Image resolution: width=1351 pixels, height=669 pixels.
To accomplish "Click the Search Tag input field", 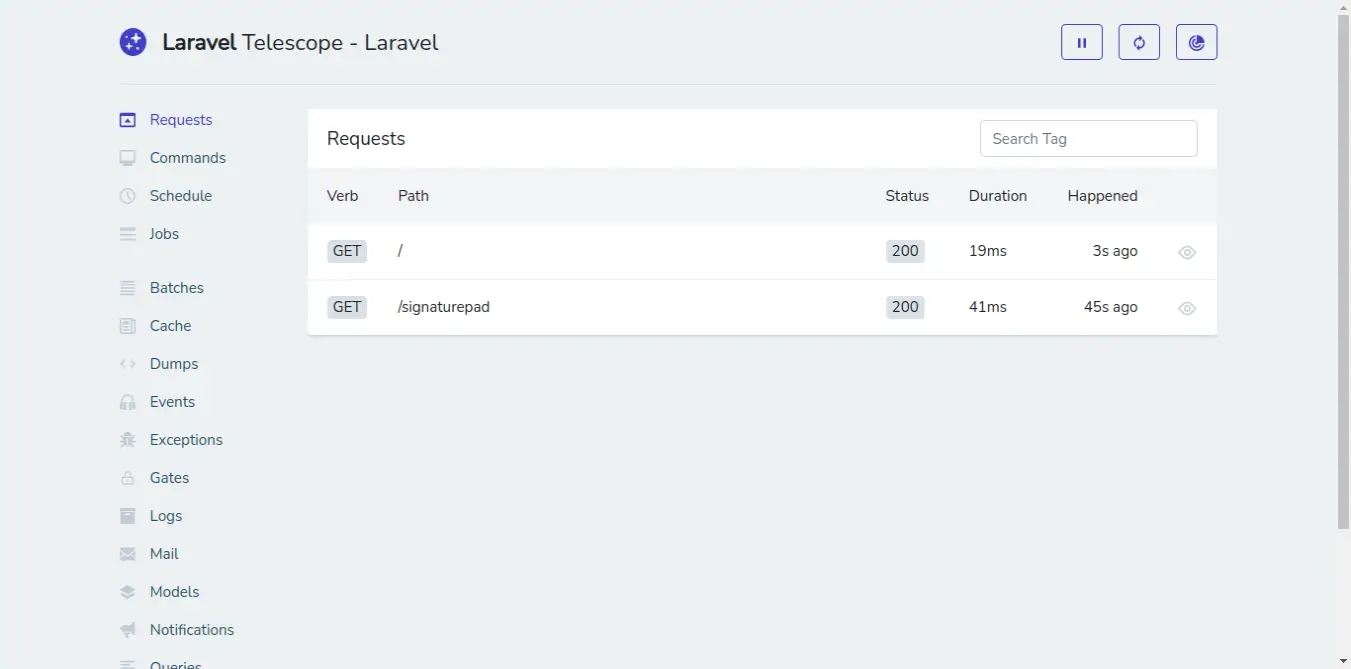I will point(1088,139).
